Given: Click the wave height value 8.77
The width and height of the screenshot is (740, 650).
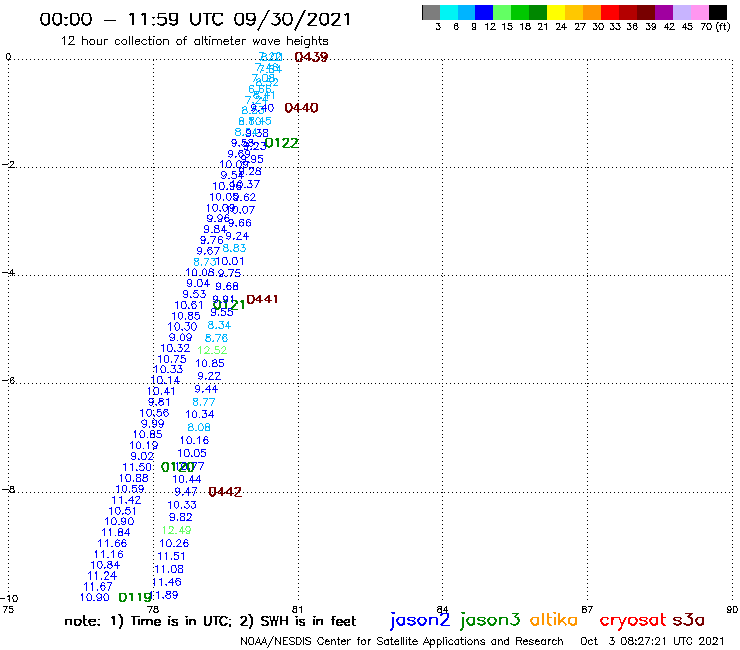Looking at the screenshot, I should pyautogui.click(x=203, y=402).
